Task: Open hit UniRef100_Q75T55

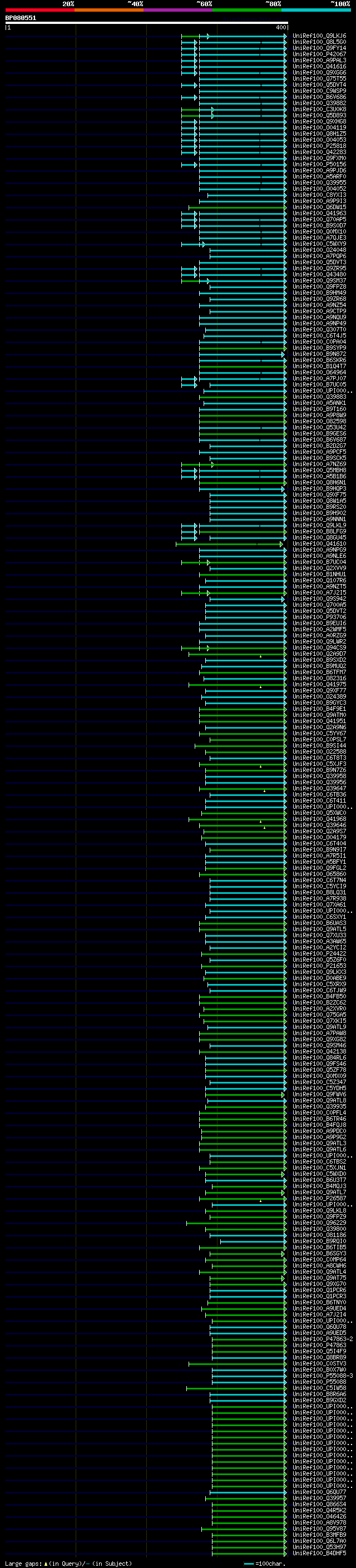Action: coord(319,78)
